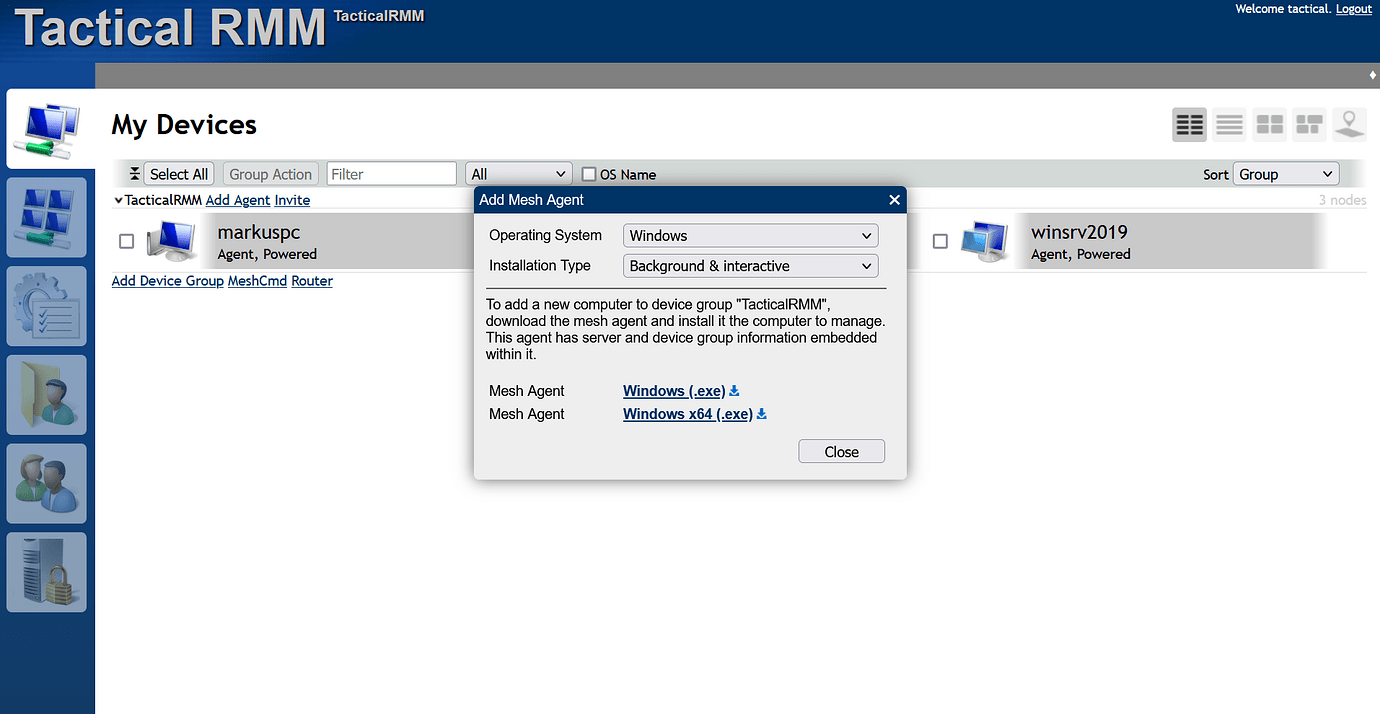The image size is (1380, 714).
Task: Click the Windows (.exe) mesh agent link
Action: coord(673,390)
